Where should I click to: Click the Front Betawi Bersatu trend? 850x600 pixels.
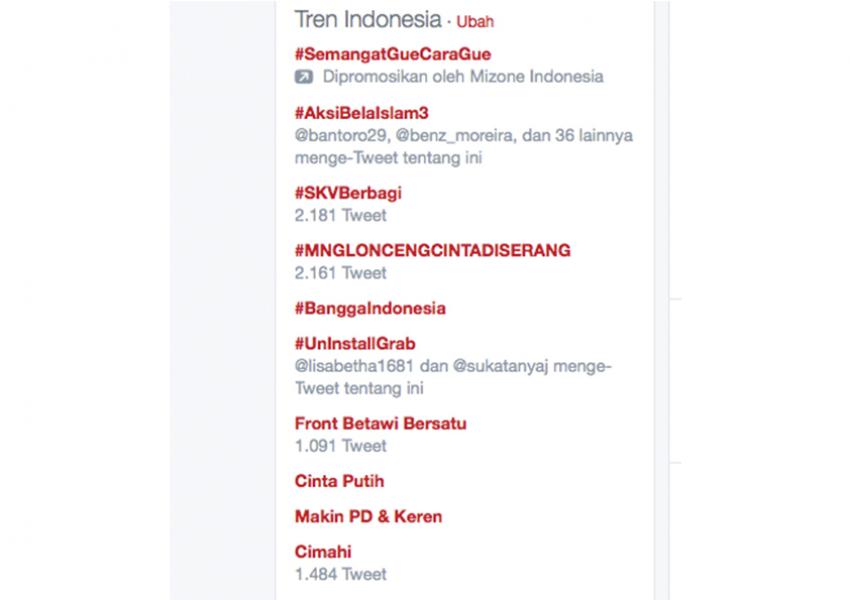(x=381, y=423)
